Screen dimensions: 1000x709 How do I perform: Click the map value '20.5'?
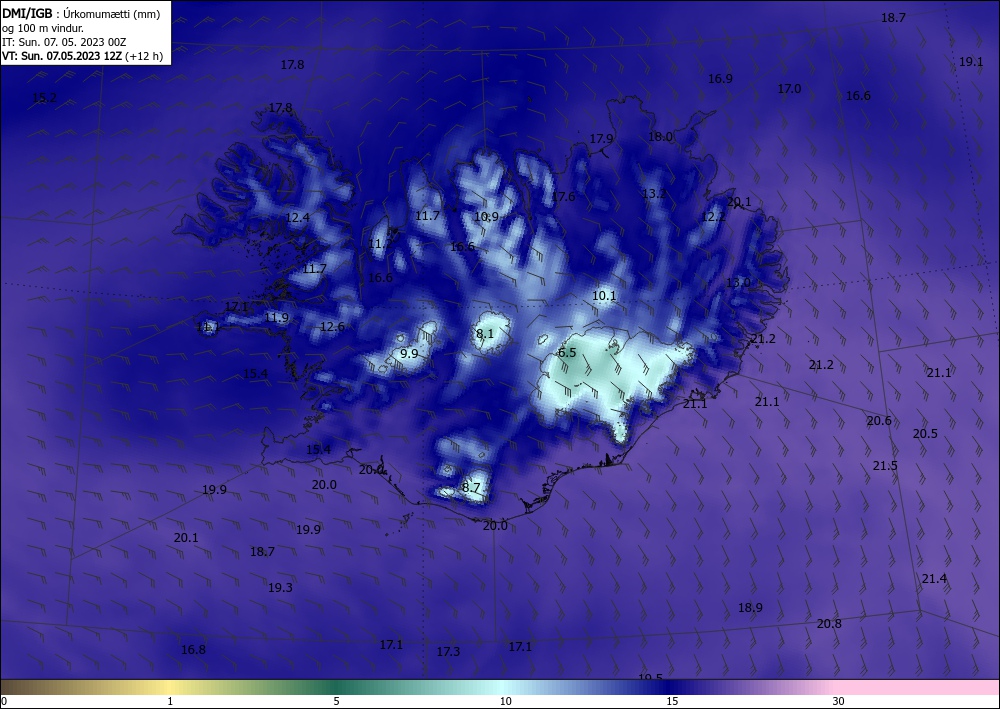925,434
